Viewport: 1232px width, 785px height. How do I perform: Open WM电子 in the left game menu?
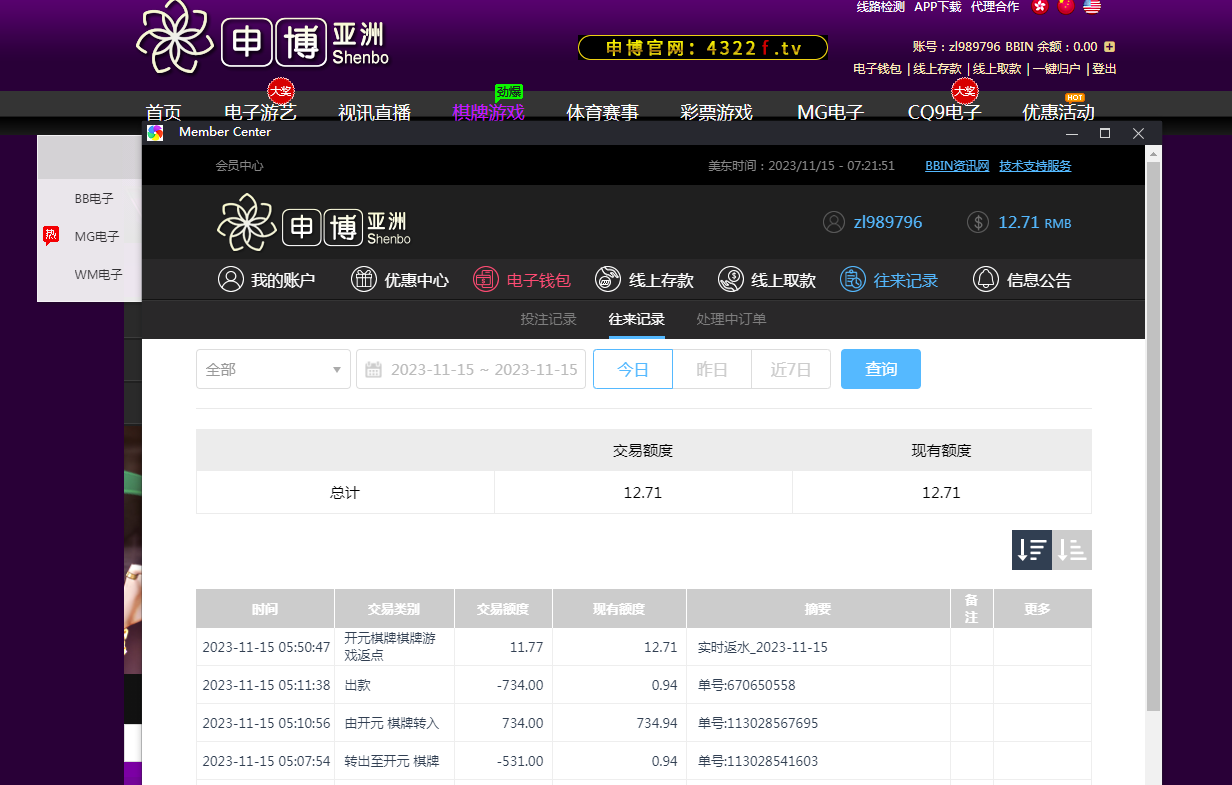tap(98, 274)
